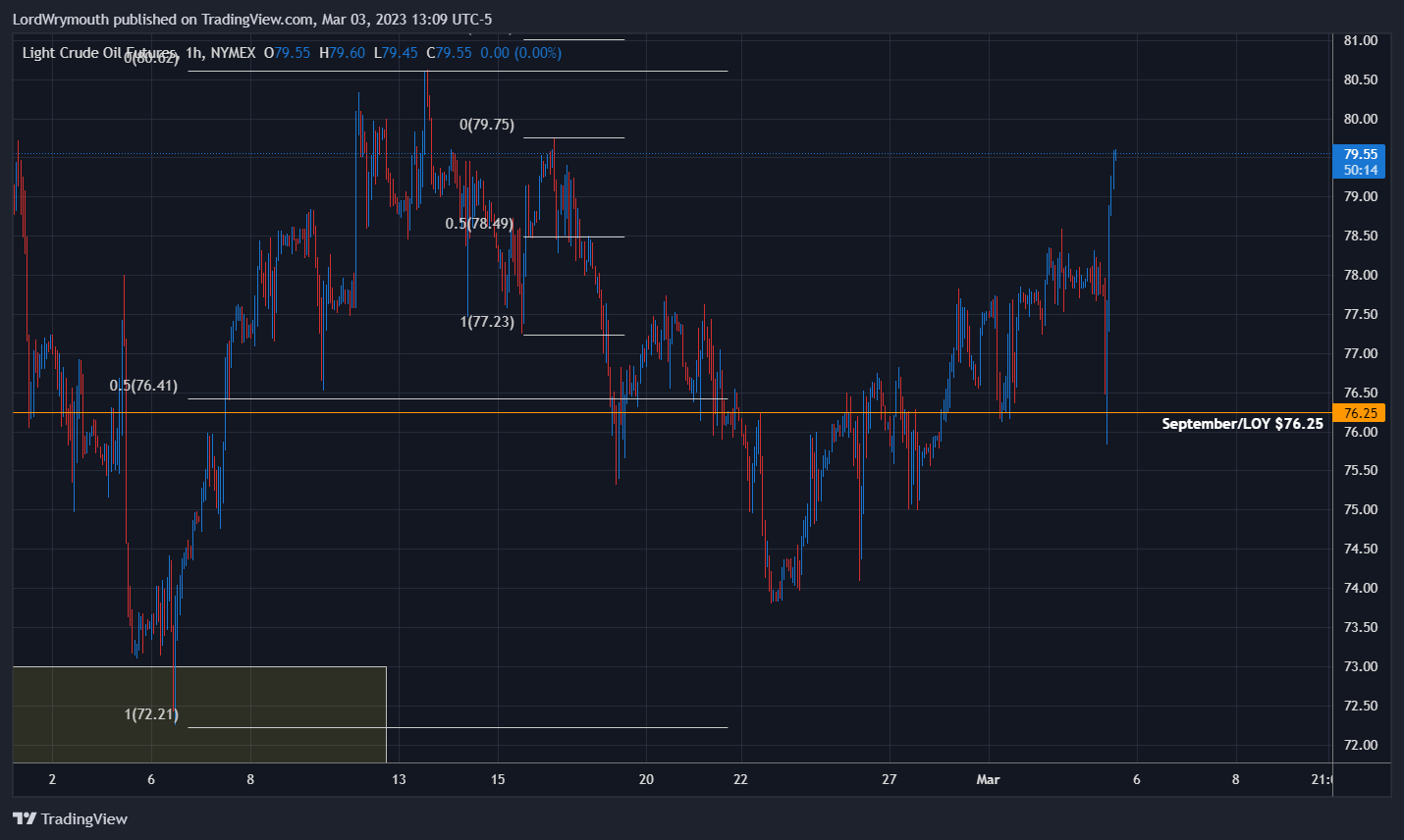Click the '2' date label on the time axis
Screen dimensions: 1404x840
(x=52, y=779)
